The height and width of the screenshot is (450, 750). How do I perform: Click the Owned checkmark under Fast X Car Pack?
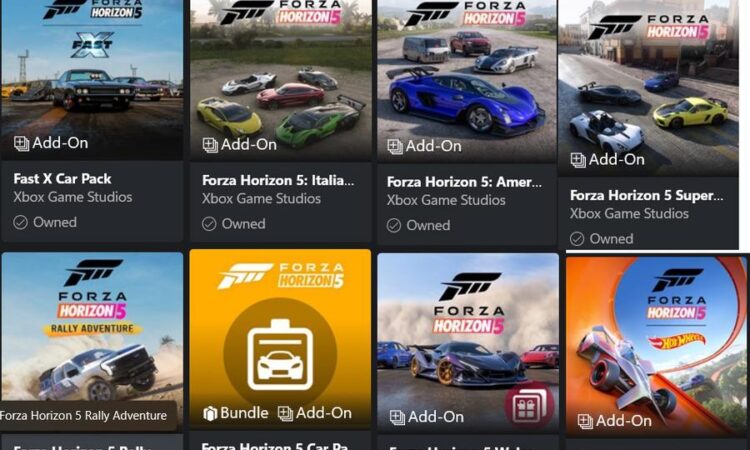click(21, 222)
